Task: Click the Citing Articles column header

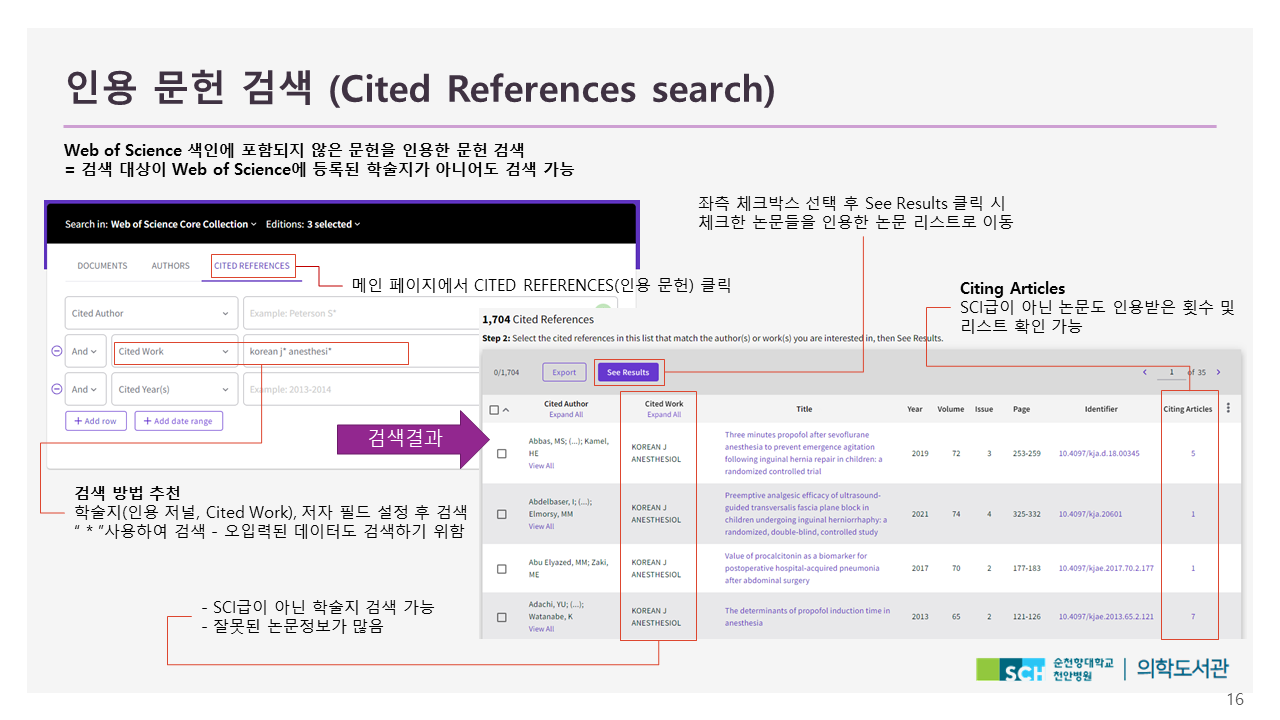Action: point(1187,409)
